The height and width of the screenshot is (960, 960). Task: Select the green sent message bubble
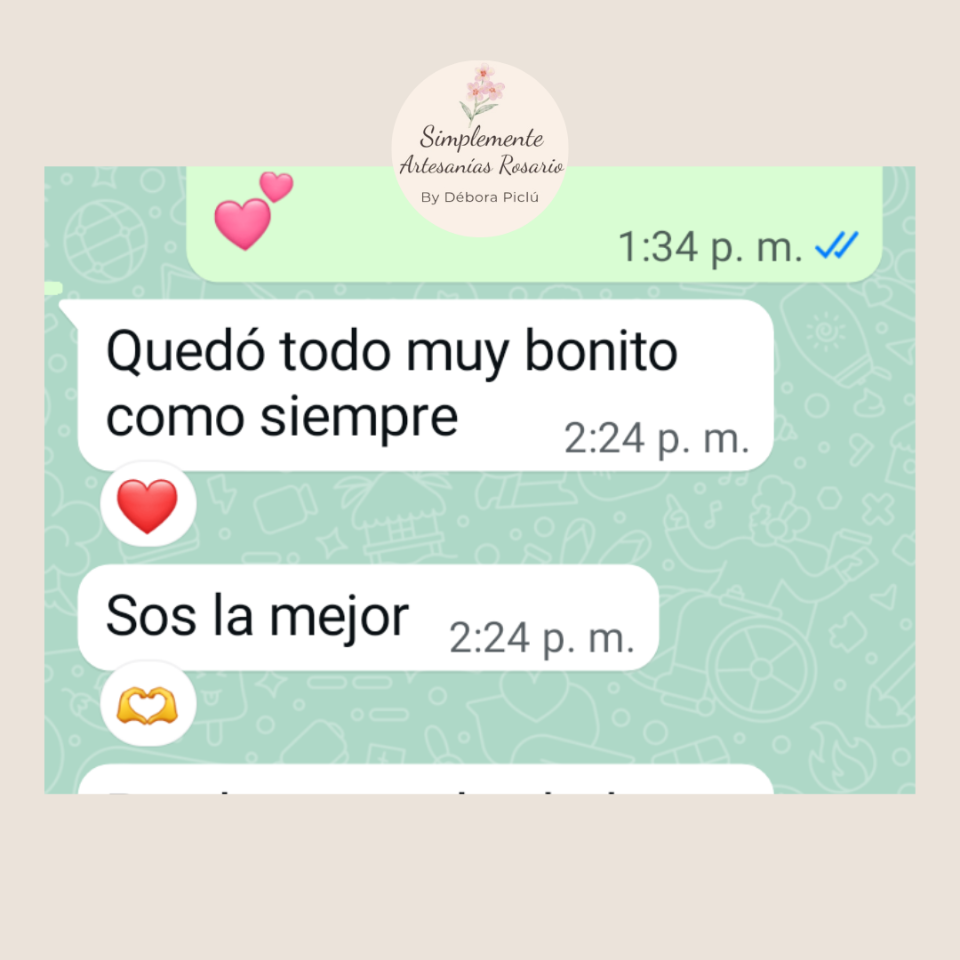(534, 224)
